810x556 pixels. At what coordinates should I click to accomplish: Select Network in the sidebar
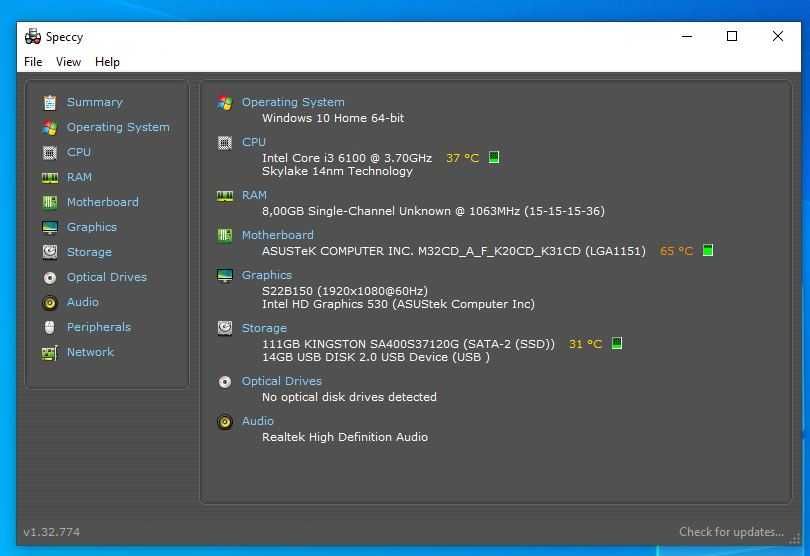tap(90, 352)
